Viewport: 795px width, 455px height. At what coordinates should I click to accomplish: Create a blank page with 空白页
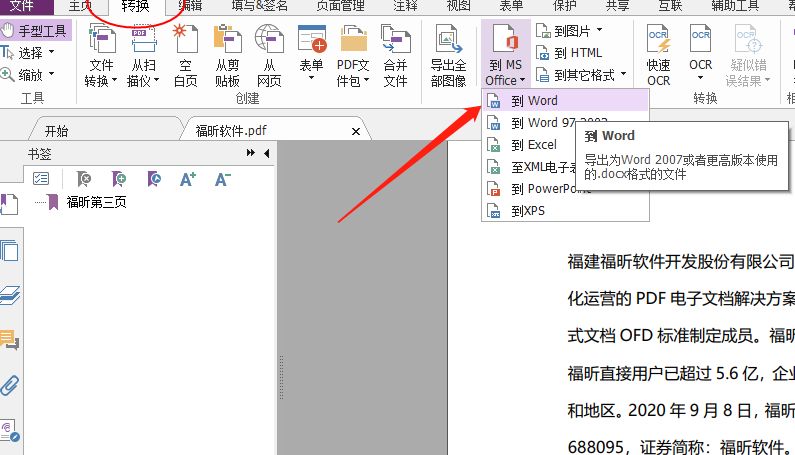[186, 56]
